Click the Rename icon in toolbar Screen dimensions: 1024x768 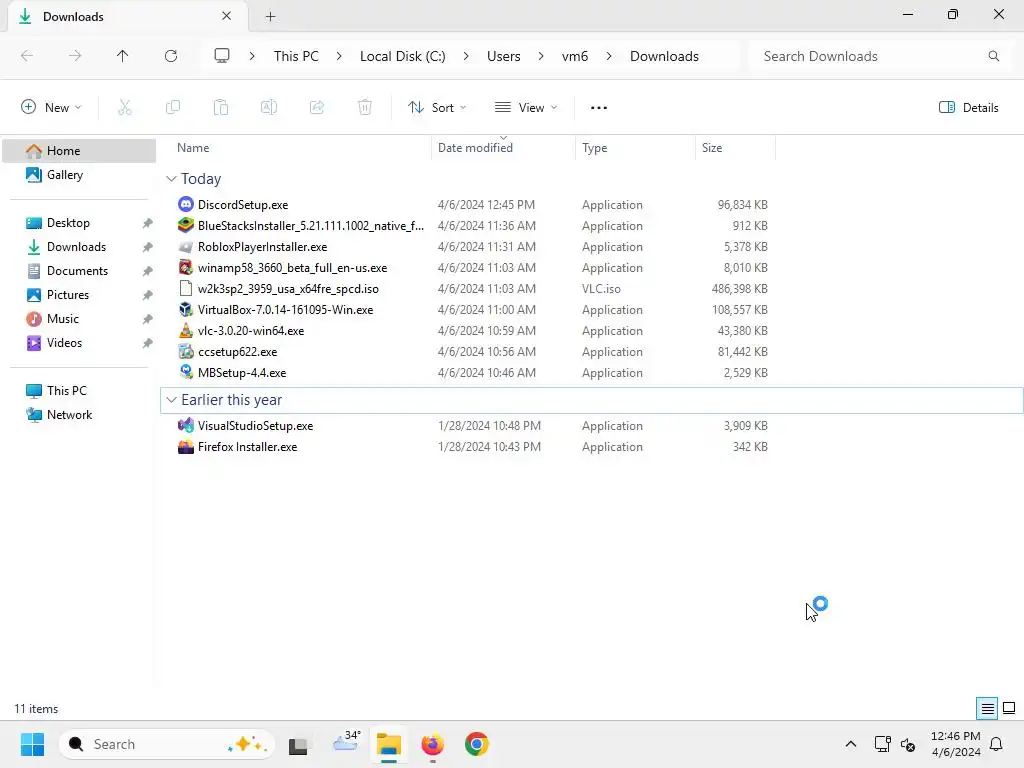coord(269,108)
